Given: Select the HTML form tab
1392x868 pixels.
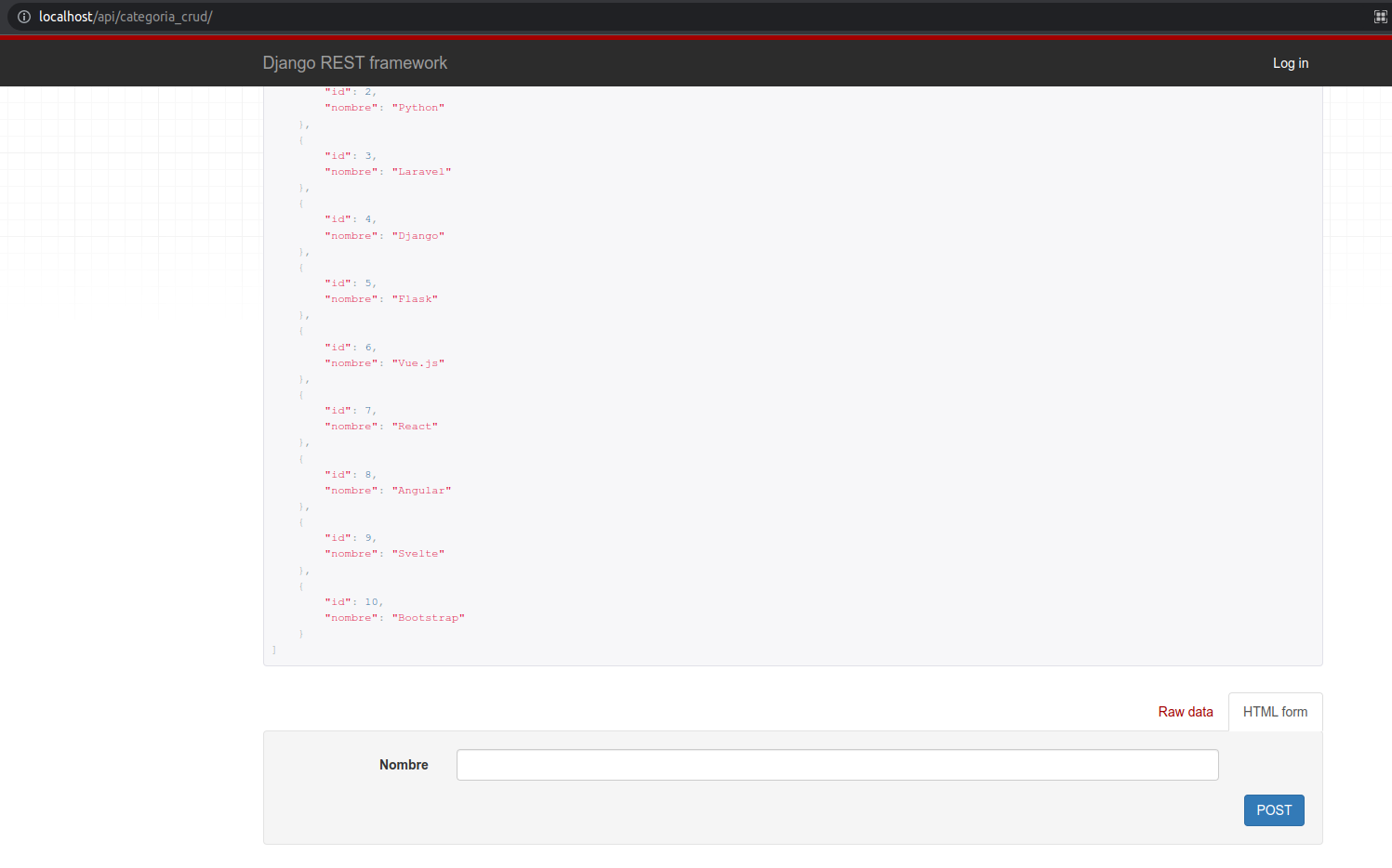Looking at the screenshot, I should click(1275, 712).
